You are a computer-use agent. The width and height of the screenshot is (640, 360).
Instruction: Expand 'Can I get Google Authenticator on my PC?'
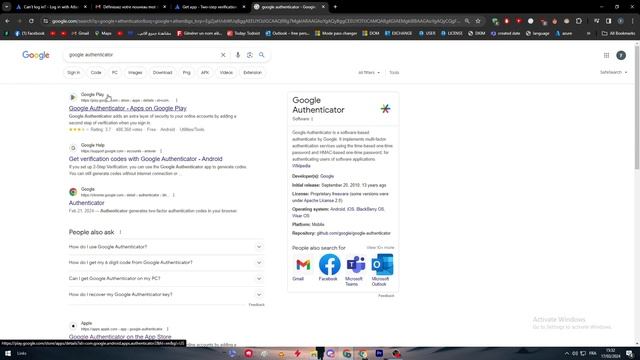pos(166,278)
